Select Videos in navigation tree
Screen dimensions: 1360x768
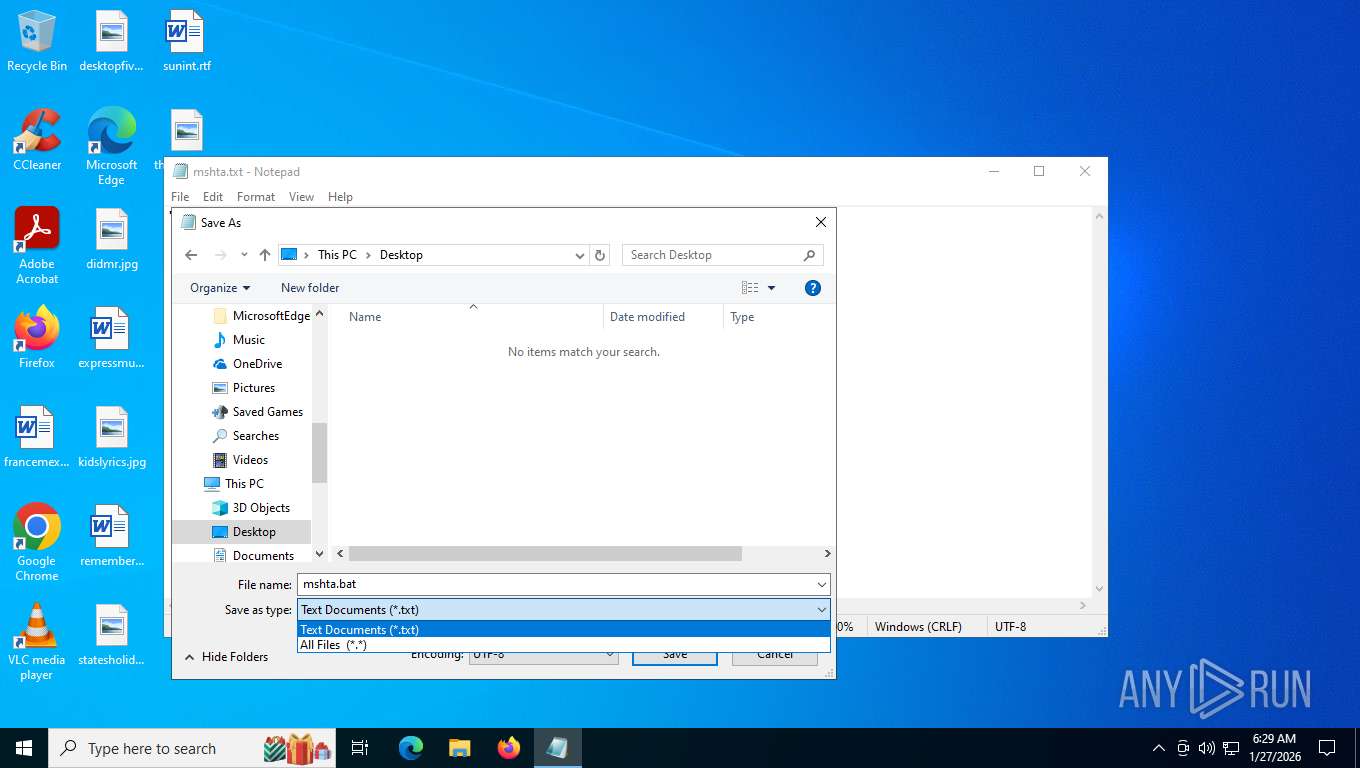coord(240,460)
